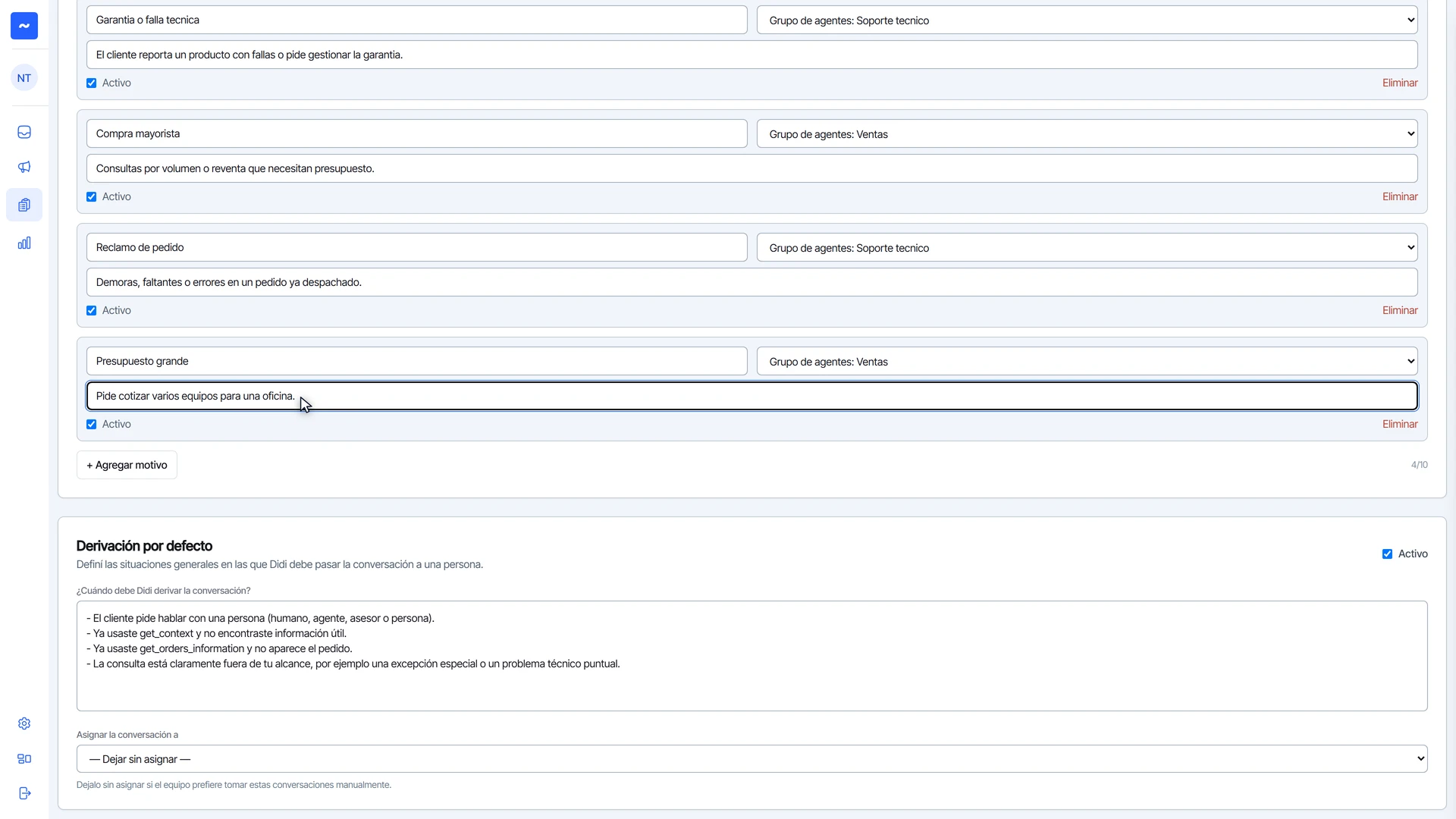Viewport: 1456px width, 819px height.
Task: Open the Dejar sin asignar dropdown
Action: click(752, 758)
